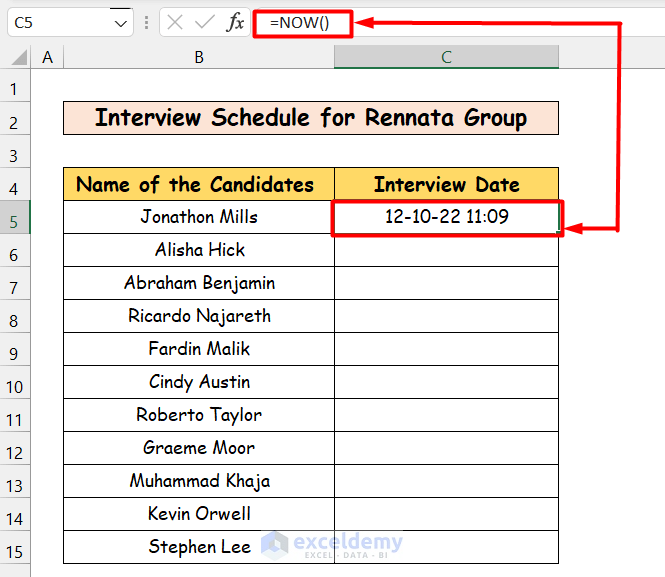Select column B header
Image resolution: width=665 pixels, height=577 pixels.
[199, 57]
